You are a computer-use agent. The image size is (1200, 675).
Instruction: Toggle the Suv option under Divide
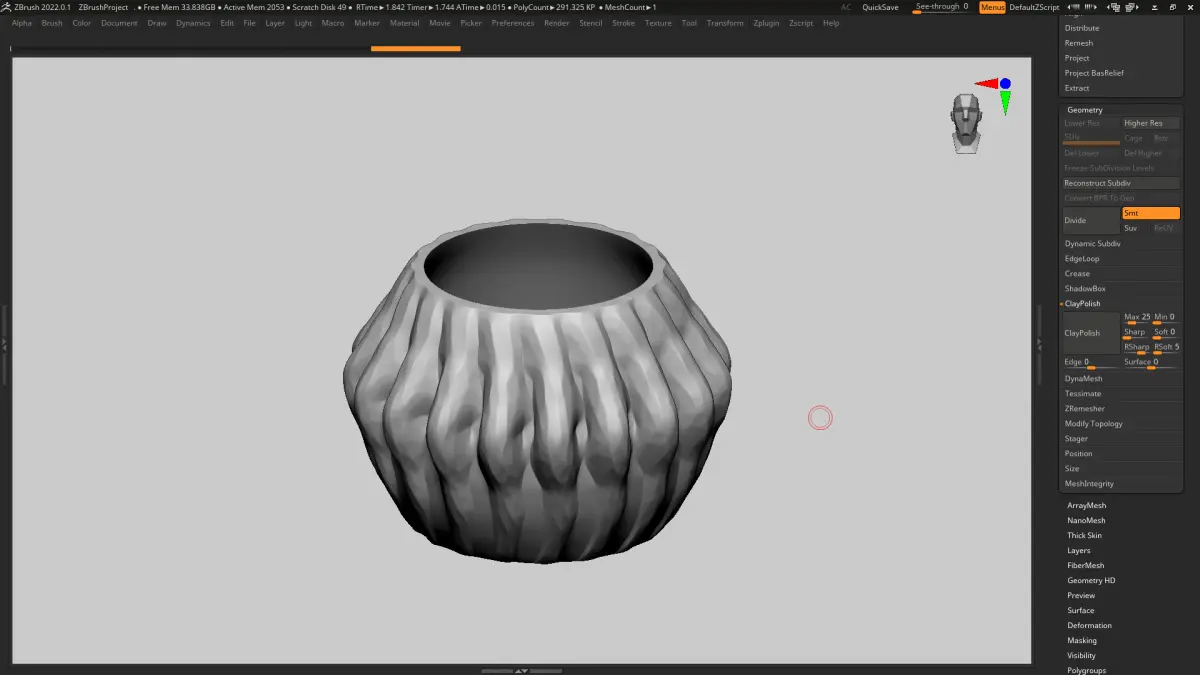(1136, 228)
